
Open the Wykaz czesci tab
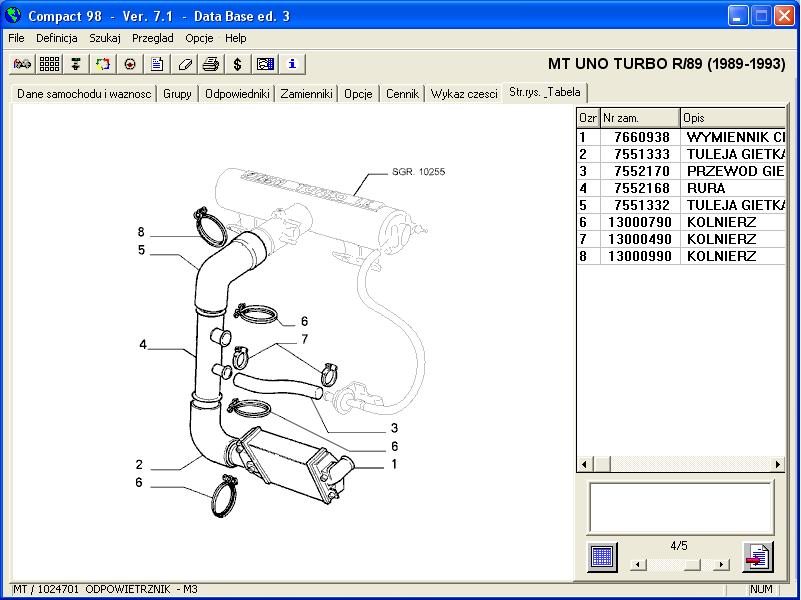[464, 94]
